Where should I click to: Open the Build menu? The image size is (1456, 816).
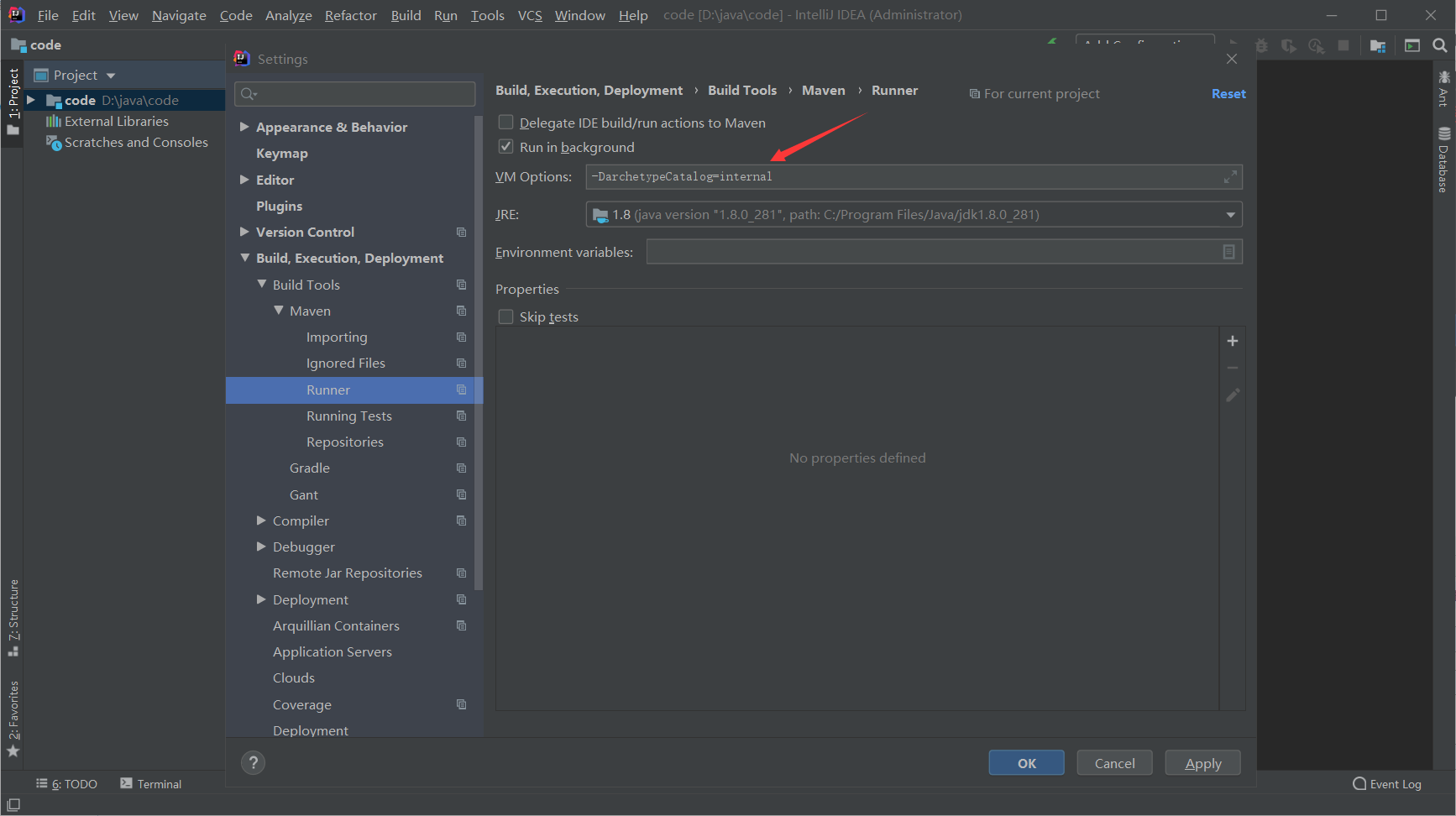[x=406, y=15]
